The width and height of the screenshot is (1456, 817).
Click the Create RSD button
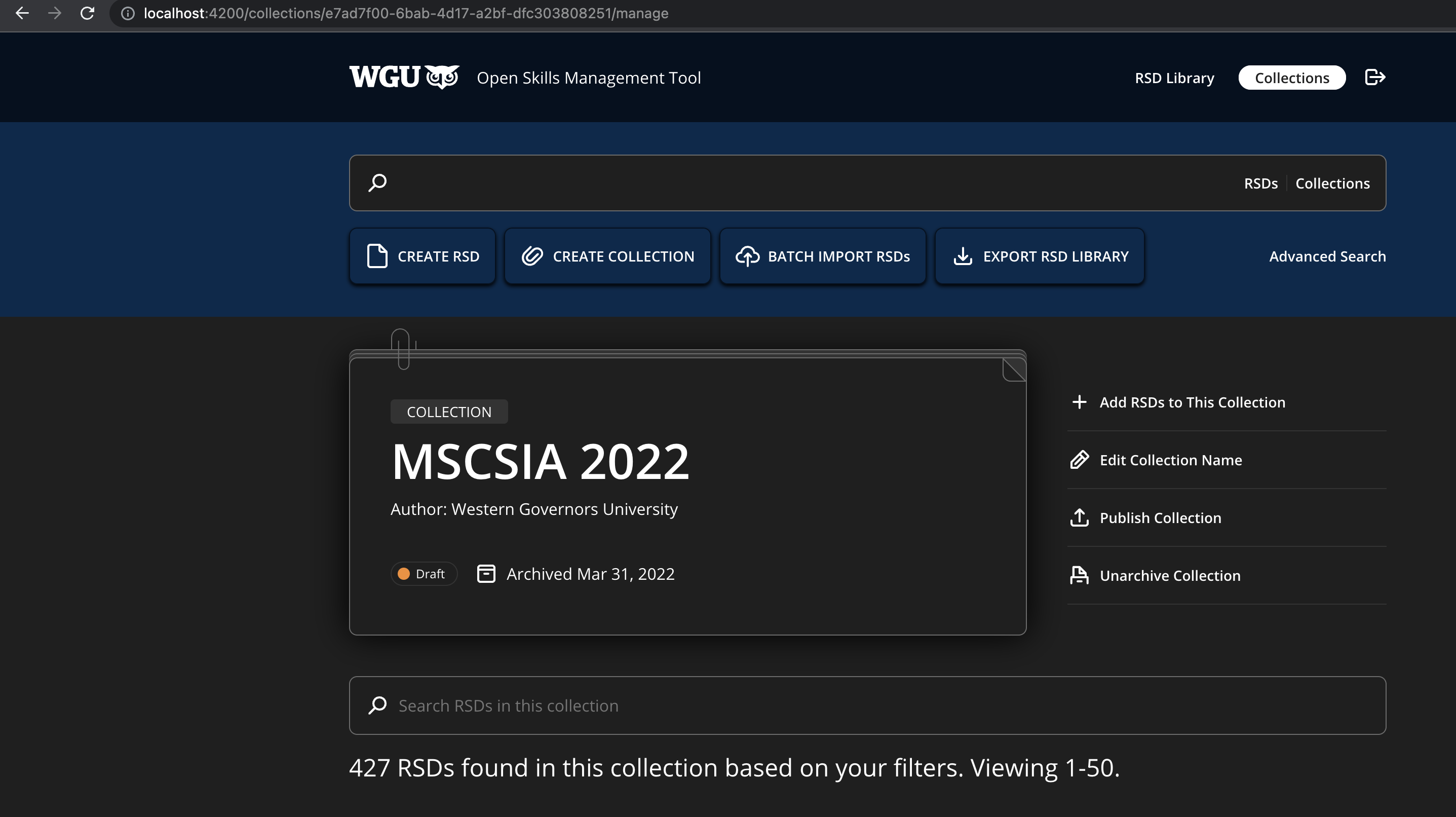422,256
